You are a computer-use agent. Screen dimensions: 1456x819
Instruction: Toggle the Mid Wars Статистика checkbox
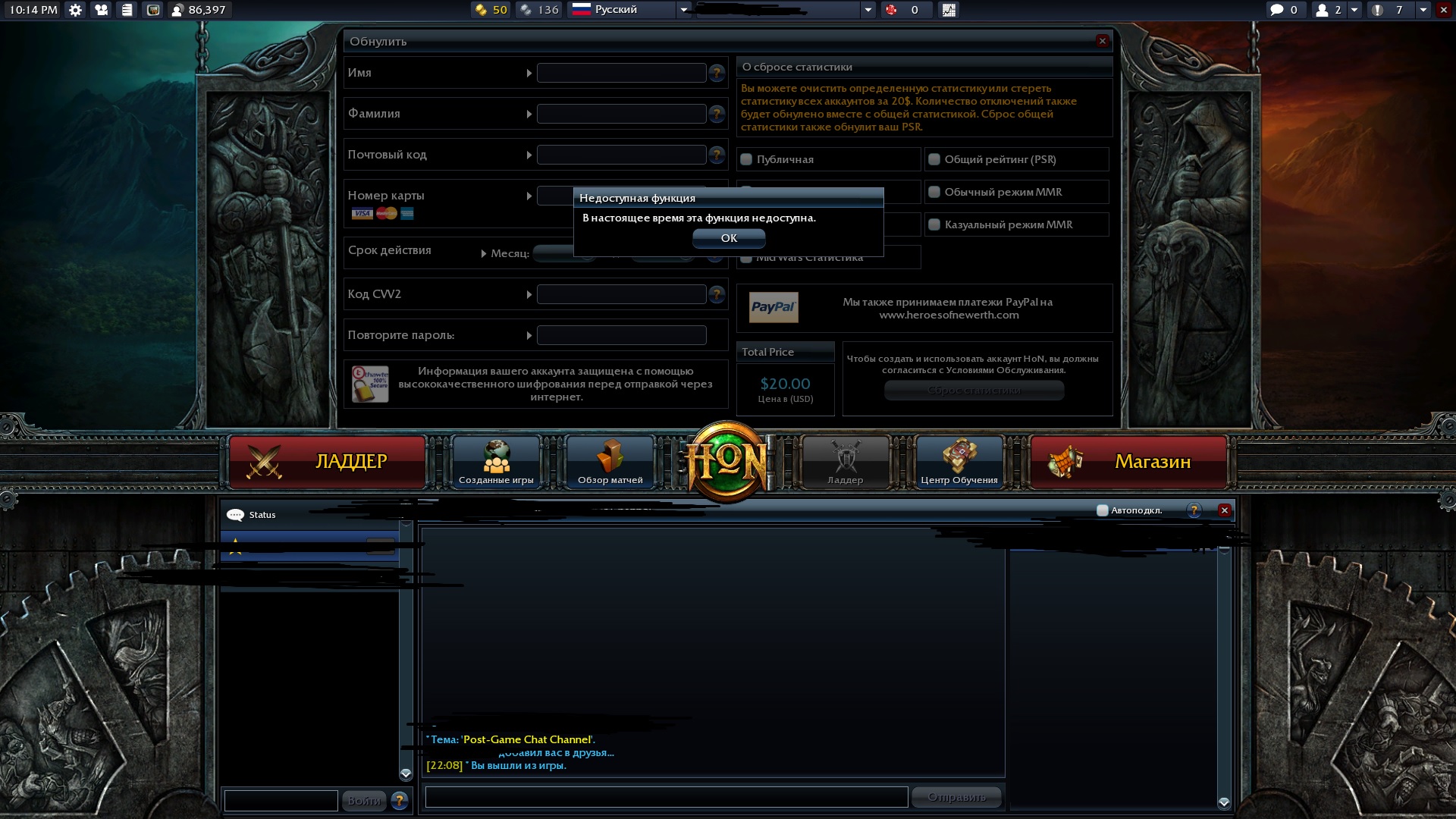746,259
